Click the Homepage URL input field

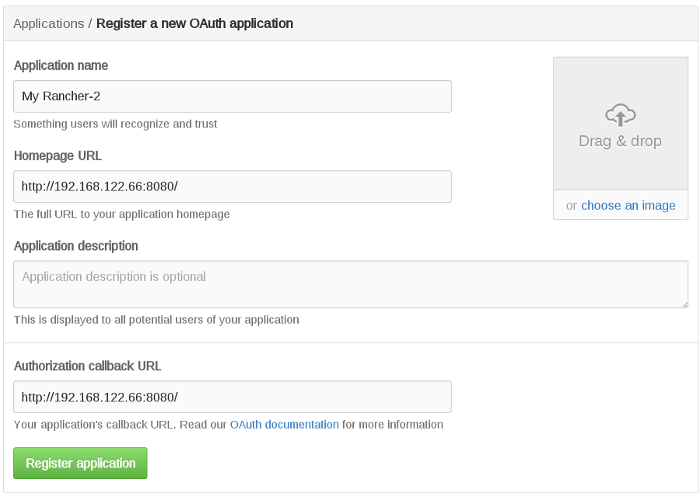coord(232,186)
